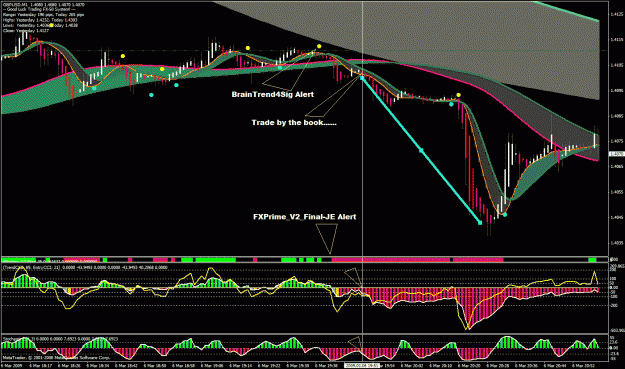This screenshot has width=625, height=369.
Task: Click the arrow under FXPrime_V2_Final-JE Alert
Action: (327, 239)
